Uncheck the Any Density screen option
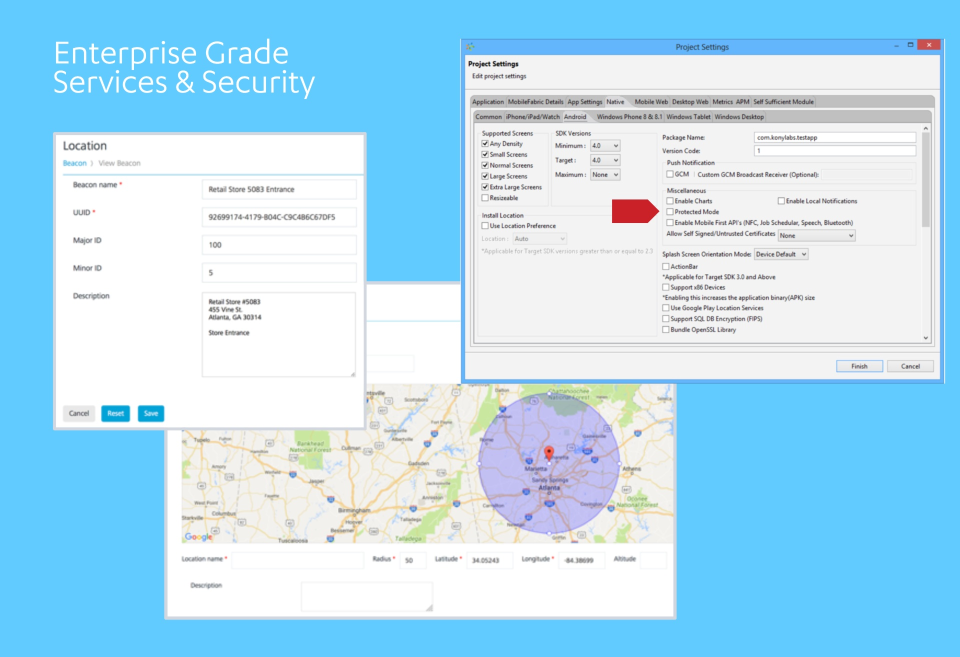 pyautogui.click(x=486, y=144)
